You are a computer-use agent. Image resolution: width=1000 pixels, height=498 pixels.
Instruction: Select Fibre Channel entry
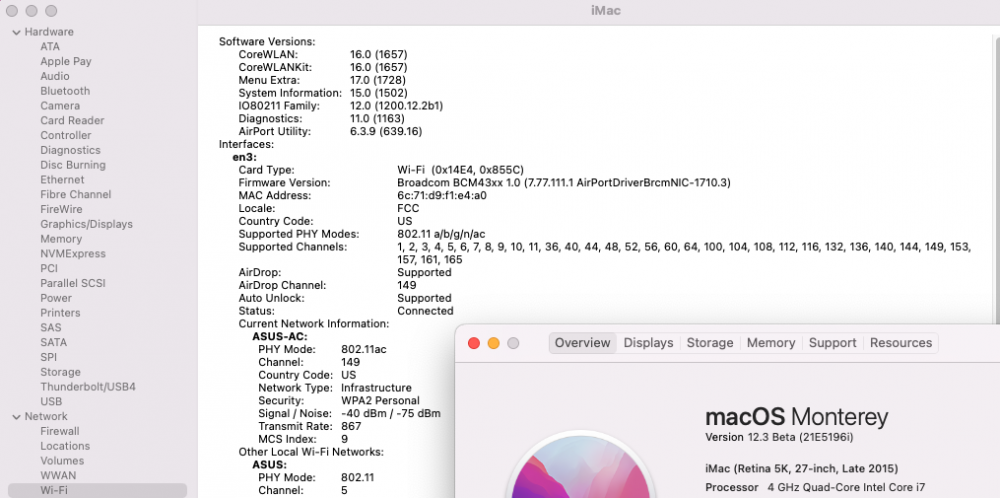point(76,194)
